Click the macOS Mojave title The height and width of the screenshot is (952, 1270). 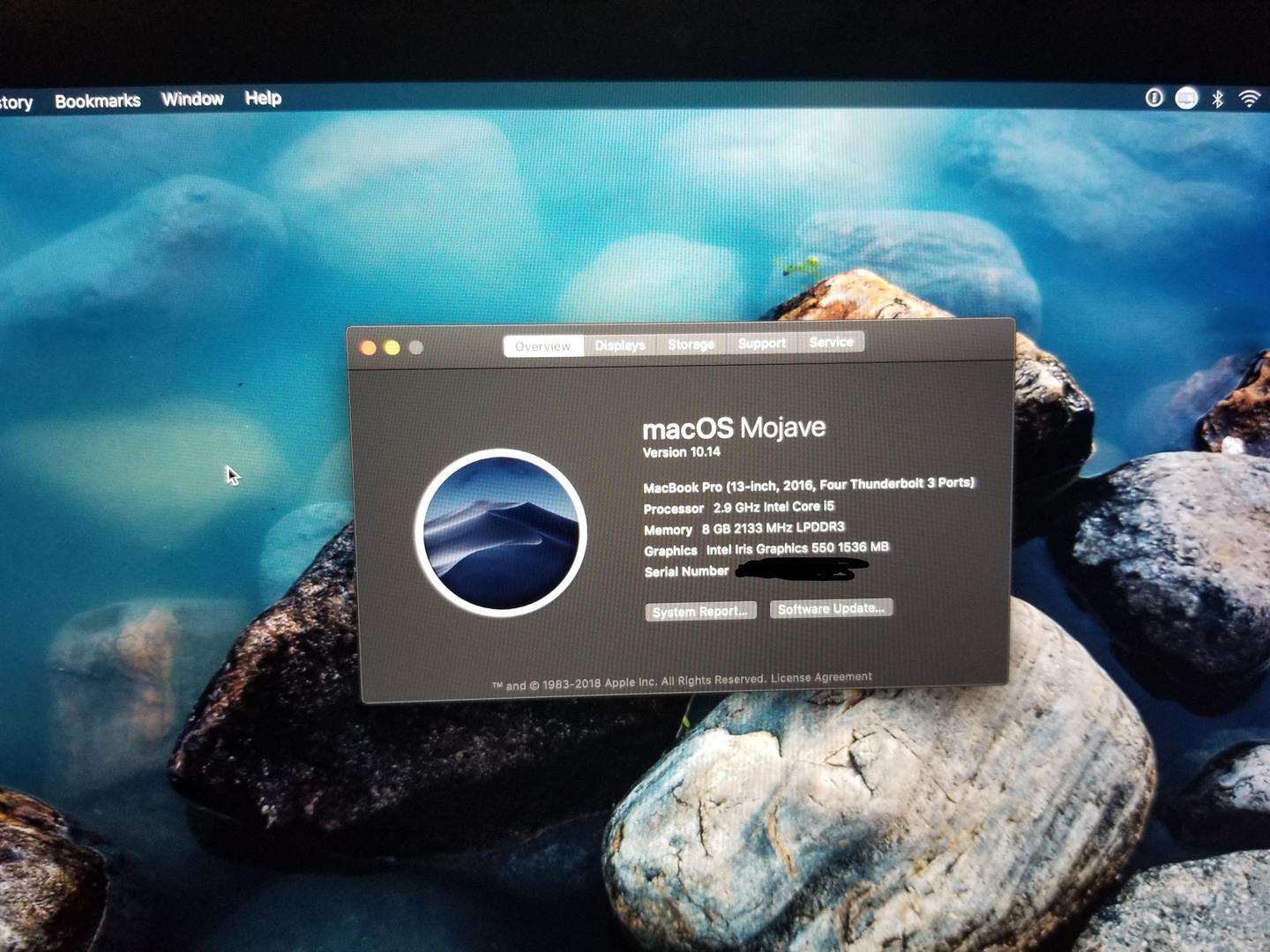click(734, 428)
